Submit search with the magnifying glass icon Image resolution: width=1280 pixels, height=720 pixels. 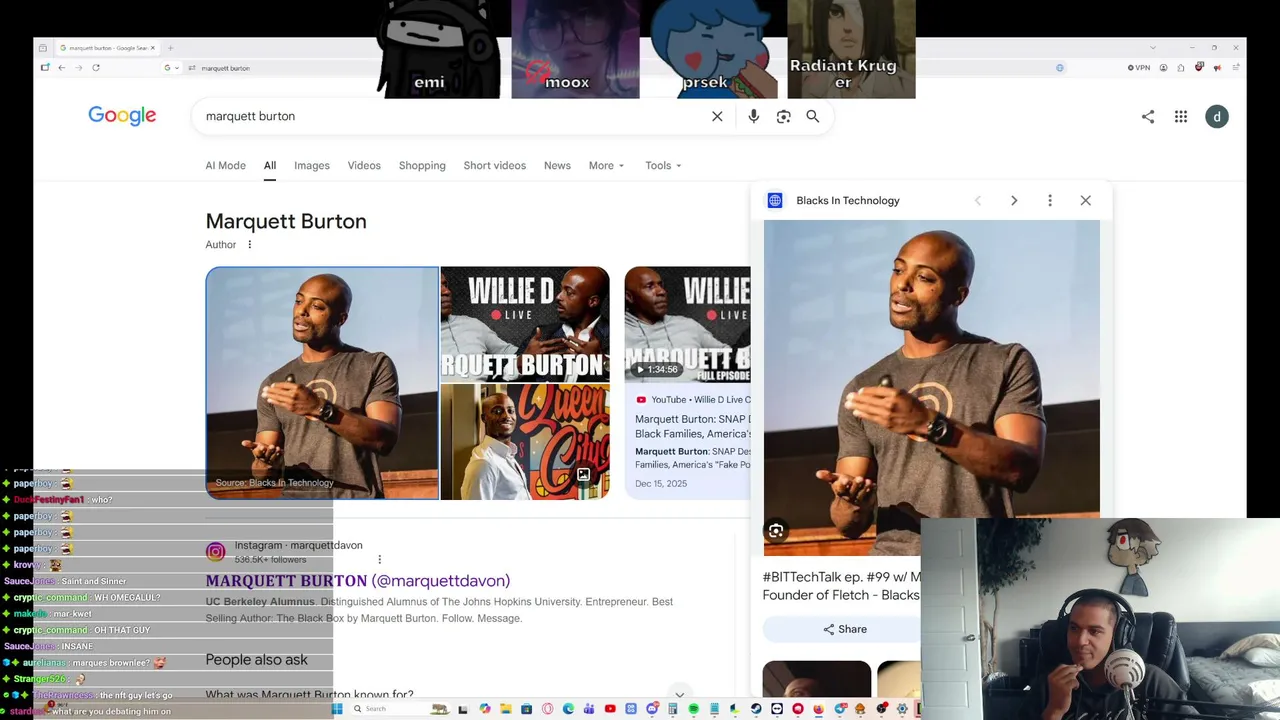[813, 116]
